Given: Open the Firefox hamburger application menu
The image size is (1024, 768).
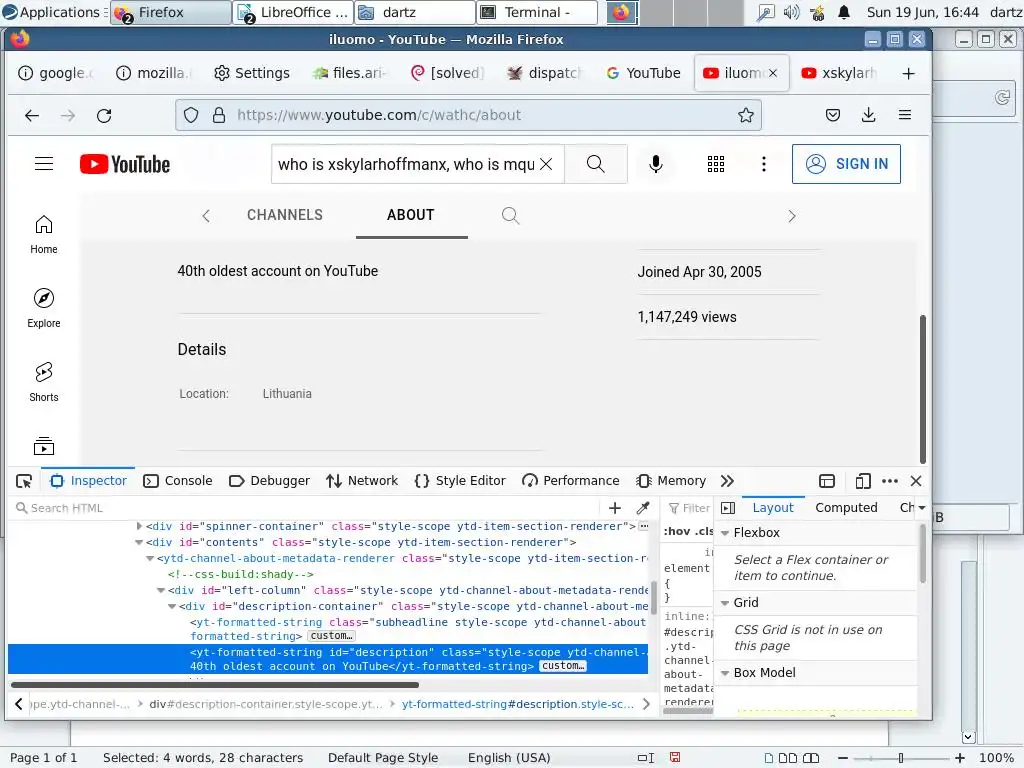Looking at the screenshot, I should click(904, 115).
